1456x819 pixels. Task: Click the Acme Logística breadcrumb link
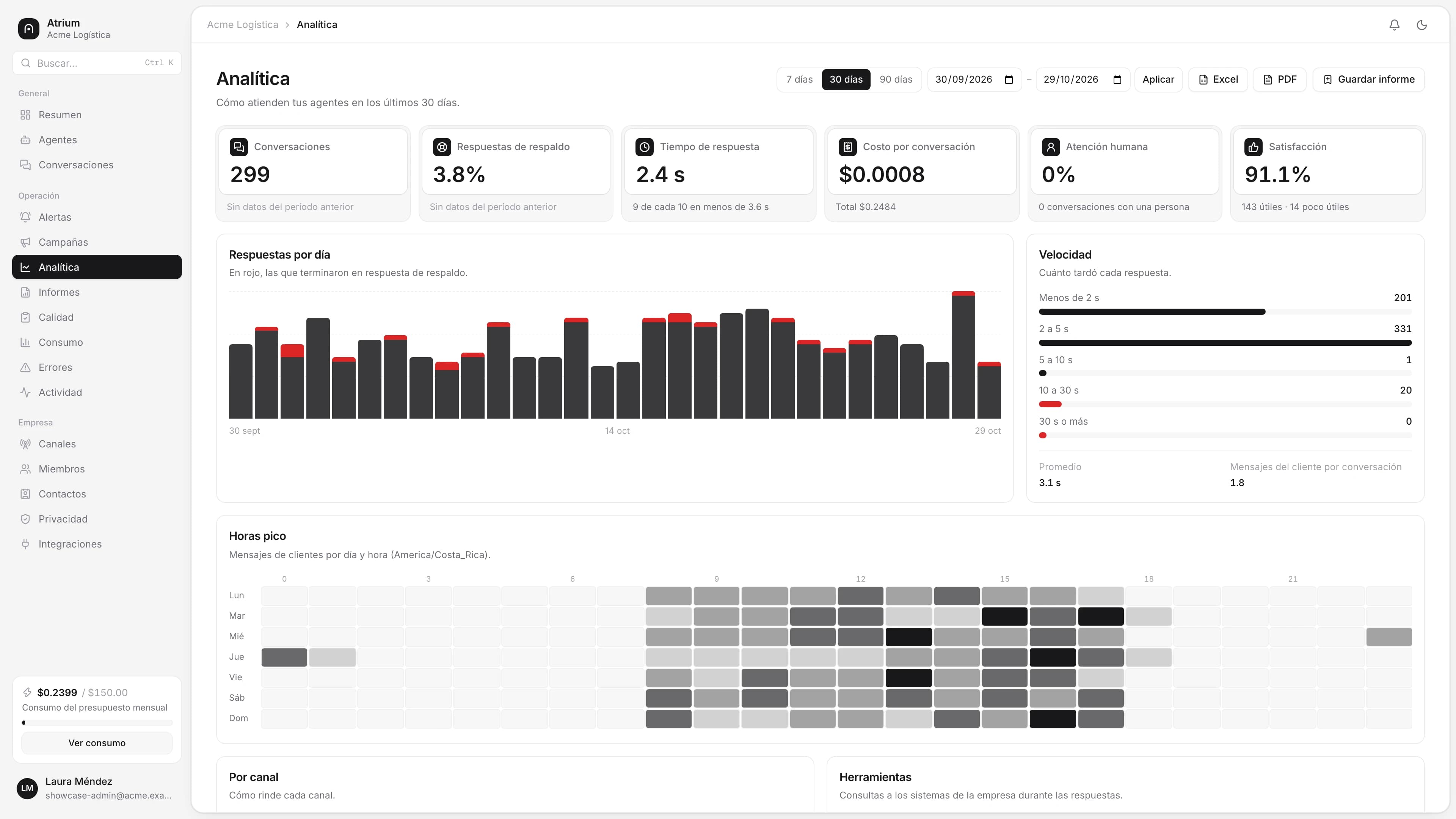243,24
